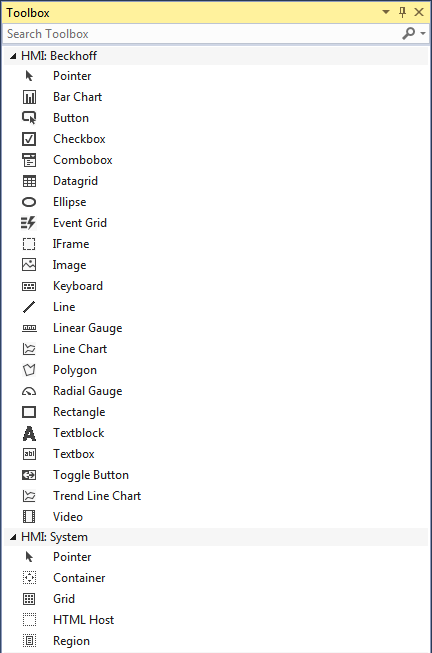
Task: Select the Video filmstrip icon
Action: click(x=29, y=517)
